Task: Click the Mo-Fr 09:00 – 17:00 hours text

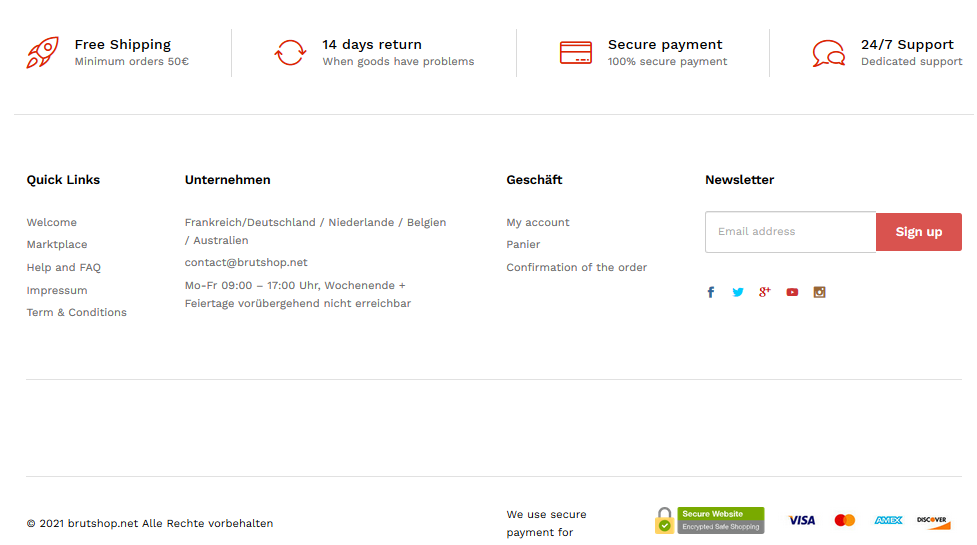Action: click(298, 294)
